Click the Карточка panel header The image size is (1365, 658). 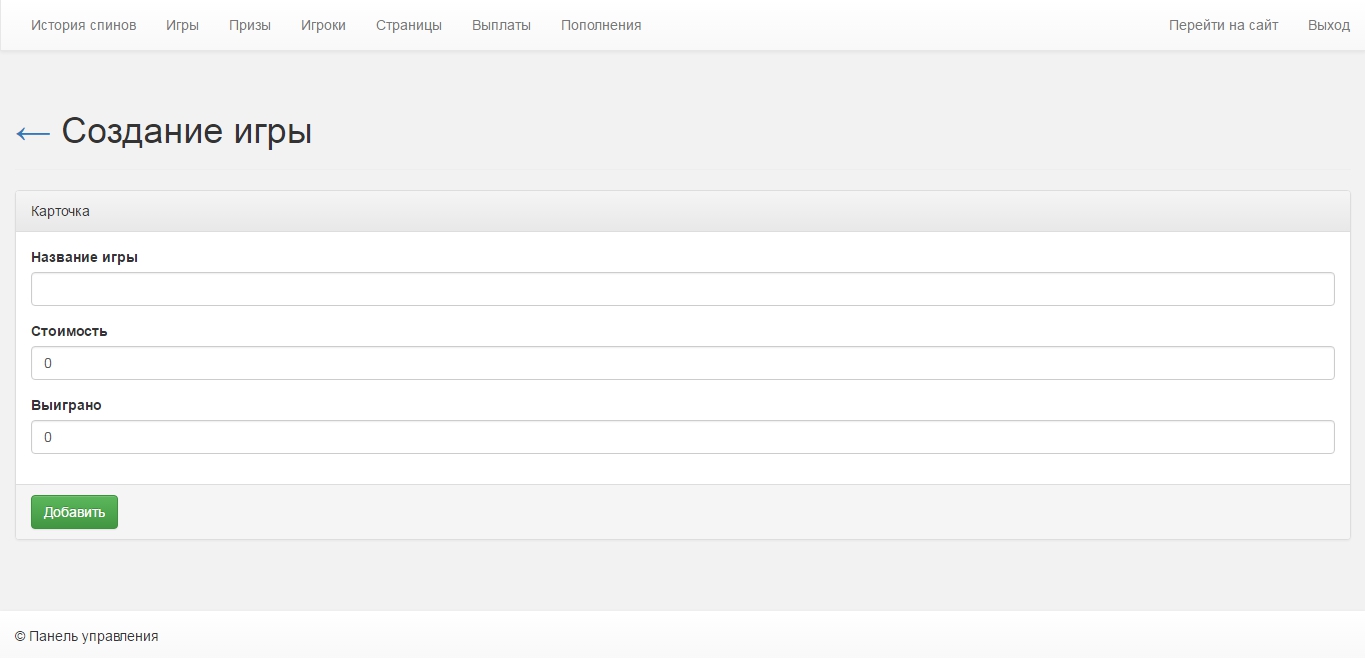pyautogui.click(x=60, y=211)
